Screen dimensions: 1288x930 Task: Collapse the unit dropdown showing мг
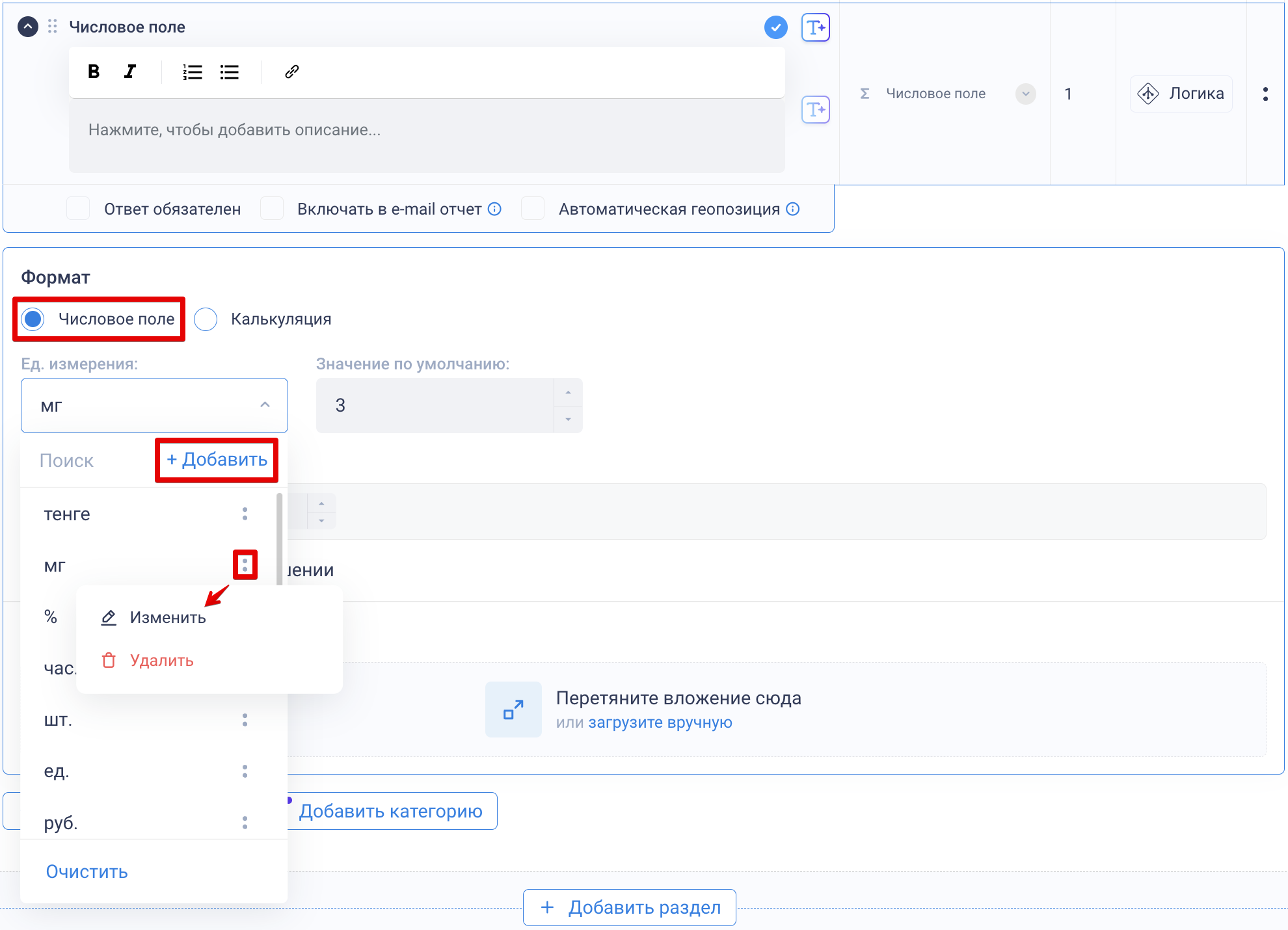[265, 405]
